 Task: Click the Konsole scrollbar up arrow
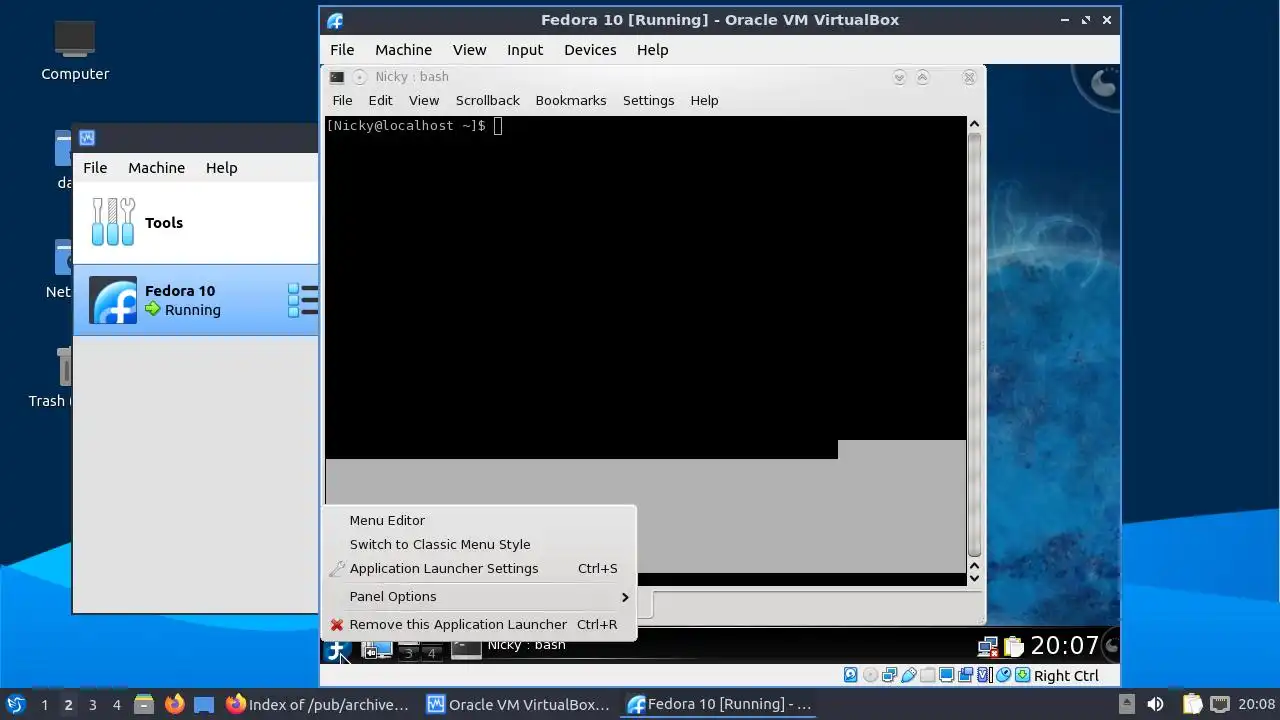tap(974, 124)
